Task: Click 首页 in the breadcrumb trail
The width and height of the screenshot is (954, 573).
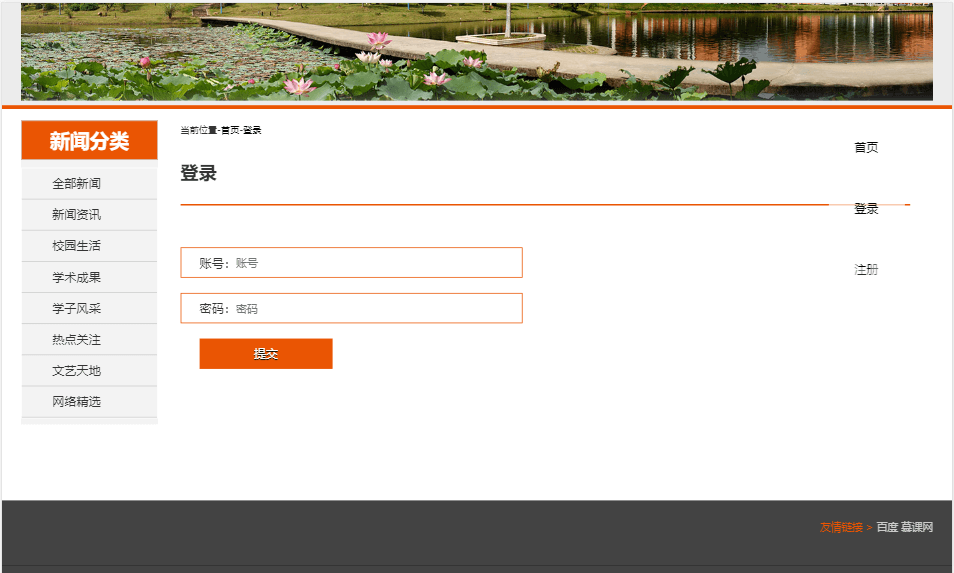Action: 230,131
